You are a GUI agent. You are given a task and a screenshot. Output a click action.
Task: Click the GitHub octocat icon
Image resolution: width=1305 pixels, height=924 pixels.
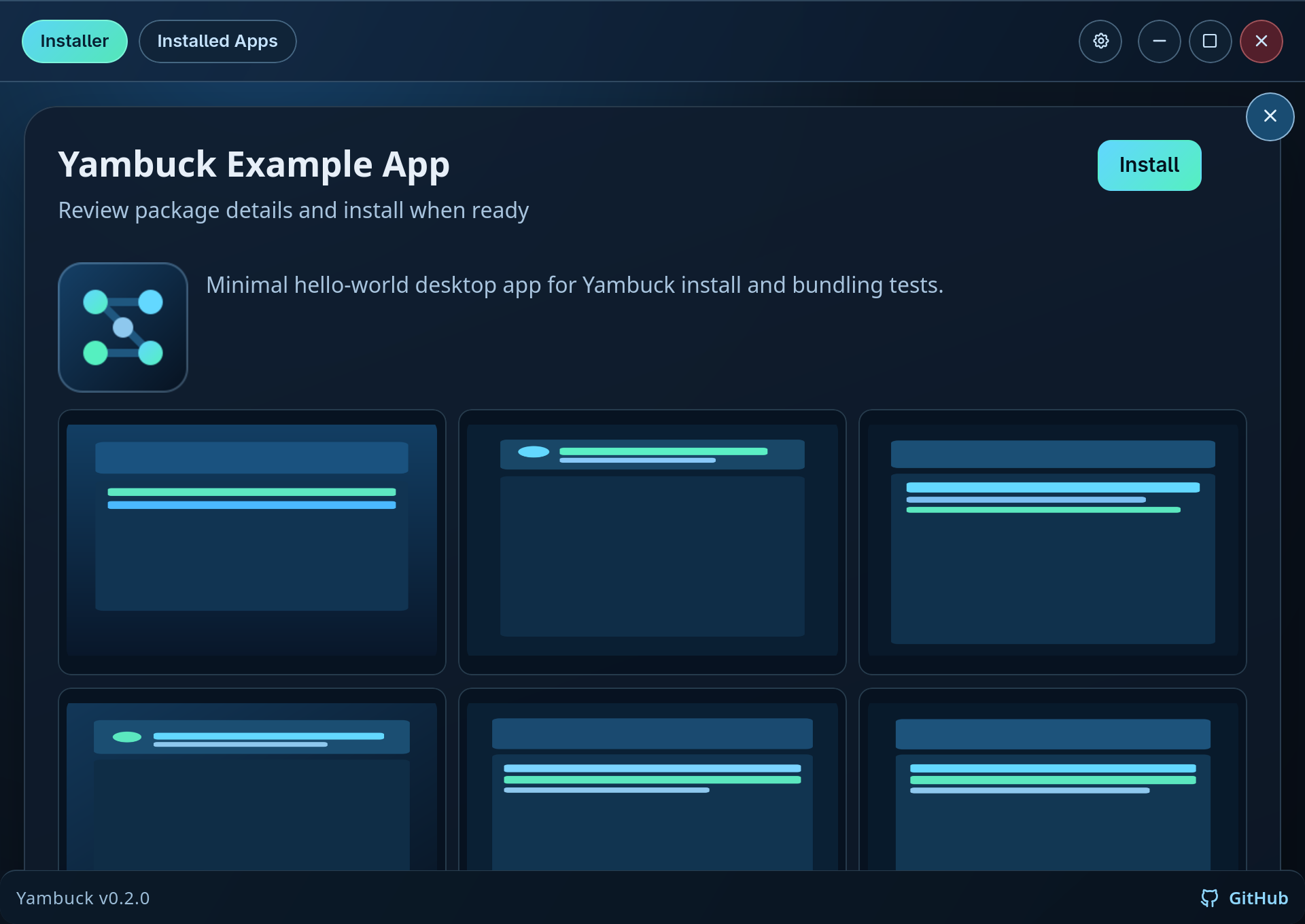coord(1209,898)
